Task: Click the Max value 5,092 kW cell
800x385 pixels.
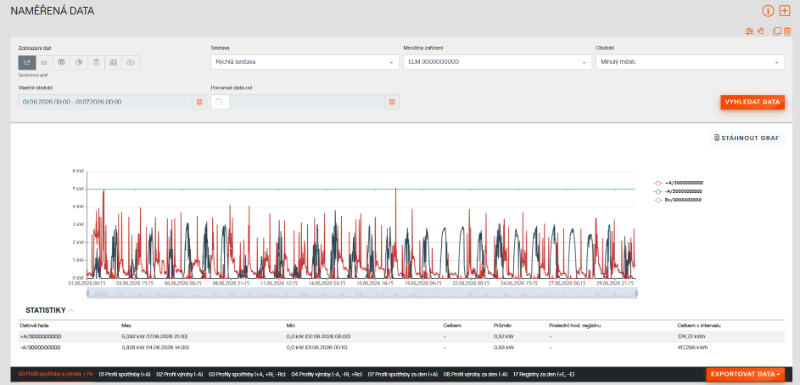Action: click(x=155, y=337)
